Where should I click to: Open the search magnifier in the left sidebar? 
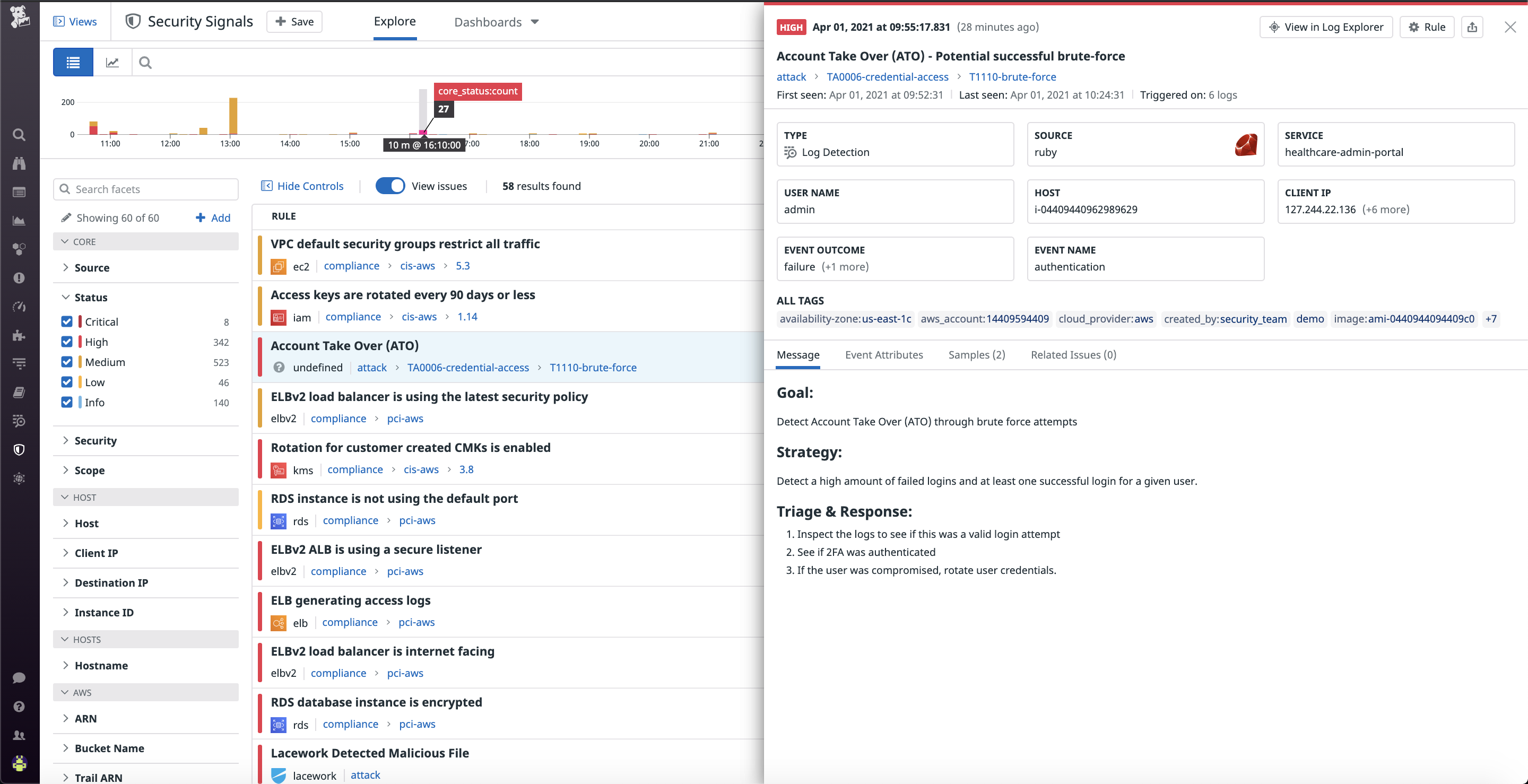pos(19,135)
